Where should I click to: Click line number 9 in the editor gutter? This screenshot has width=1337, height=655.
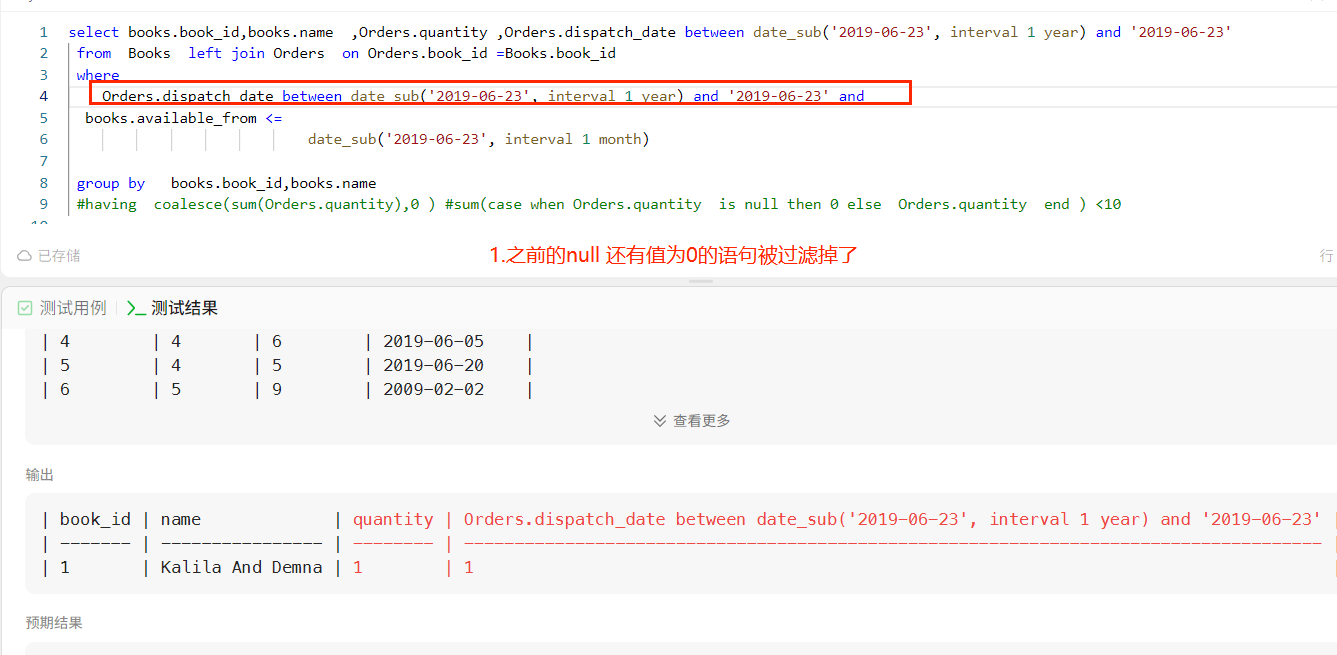point(43,204)
